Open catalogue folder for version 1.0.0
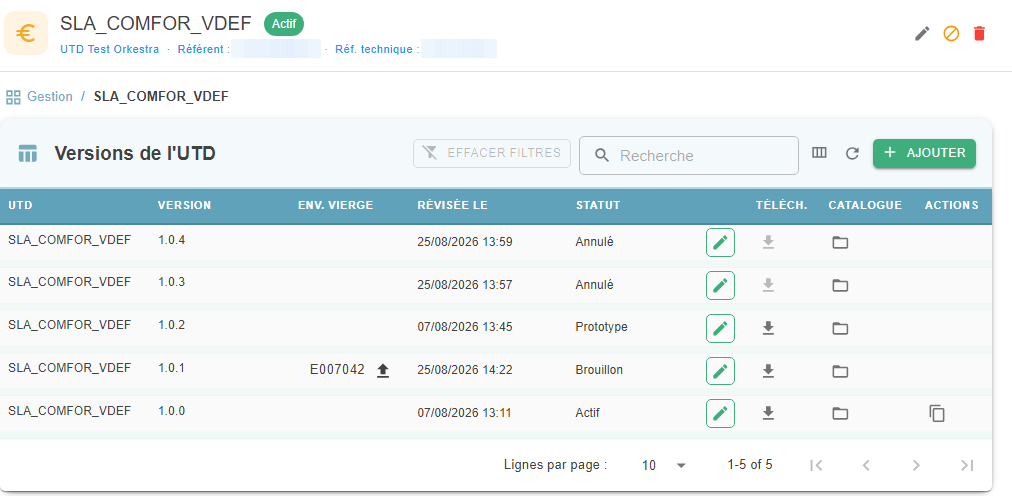Viewport: 1012px width, 496px height. 840,413
